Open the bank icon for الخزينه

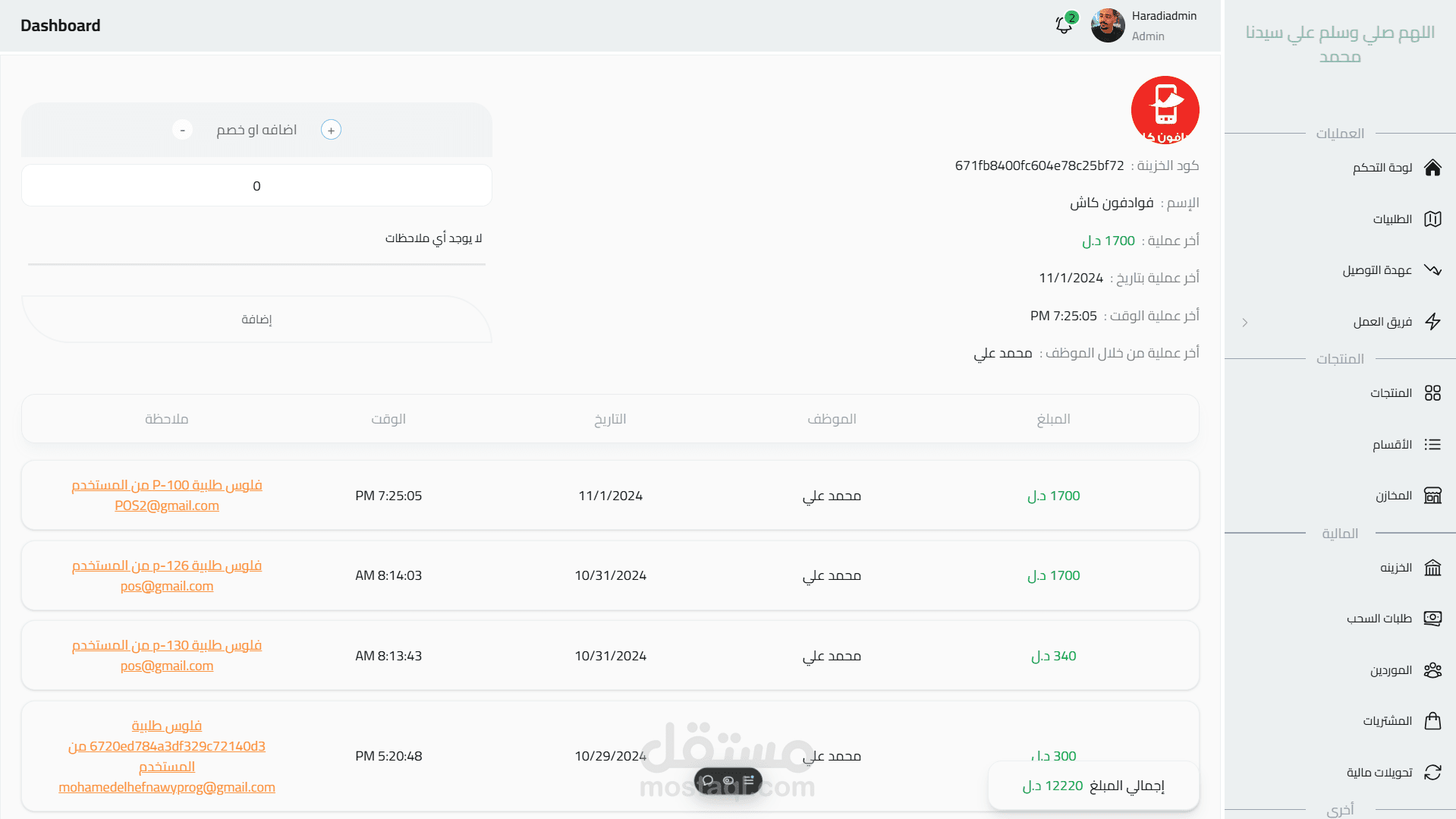click(1432, 568)
